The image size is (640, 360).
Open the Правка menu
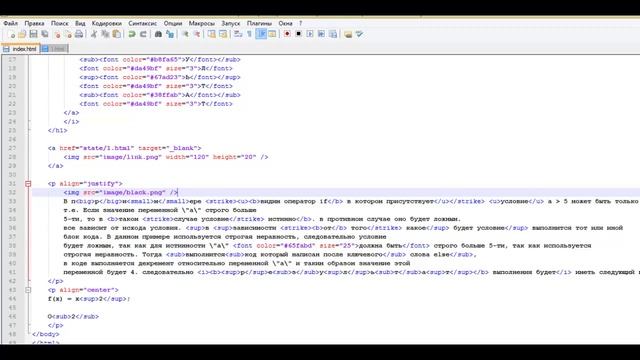pyautogui.click(x=34, y=23)
